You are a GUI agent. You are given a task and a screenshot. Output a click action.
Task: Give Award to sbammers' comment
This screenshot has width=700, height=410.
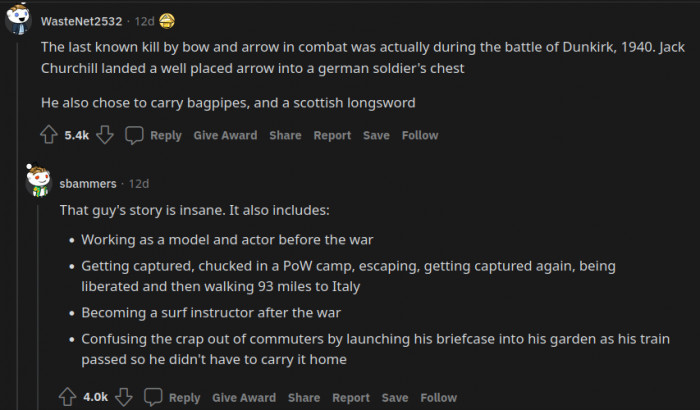[244, 397]
